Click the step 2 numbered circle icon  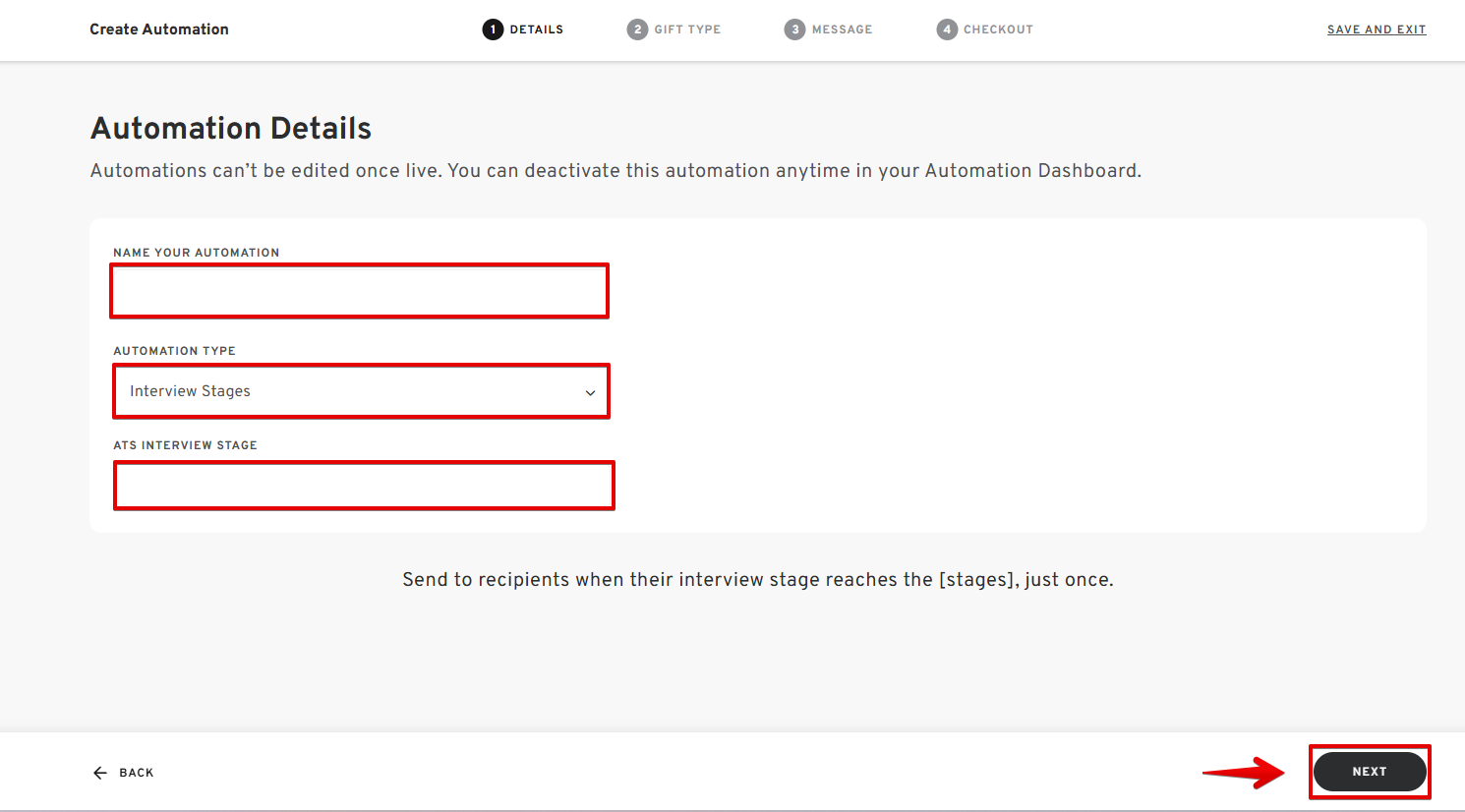point(637,29)
